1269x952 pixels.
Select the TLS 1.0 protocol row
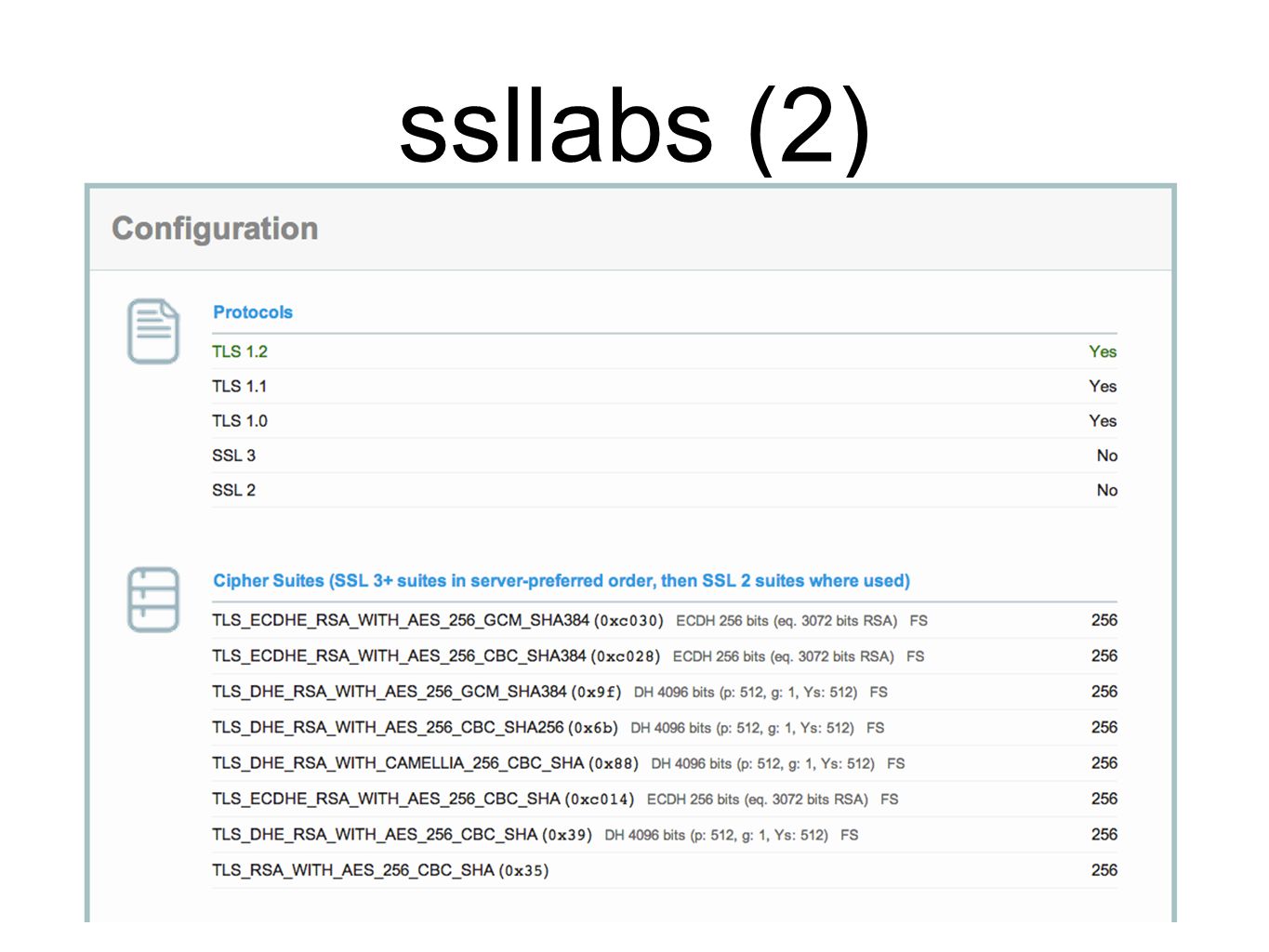[x=665, y=421]
